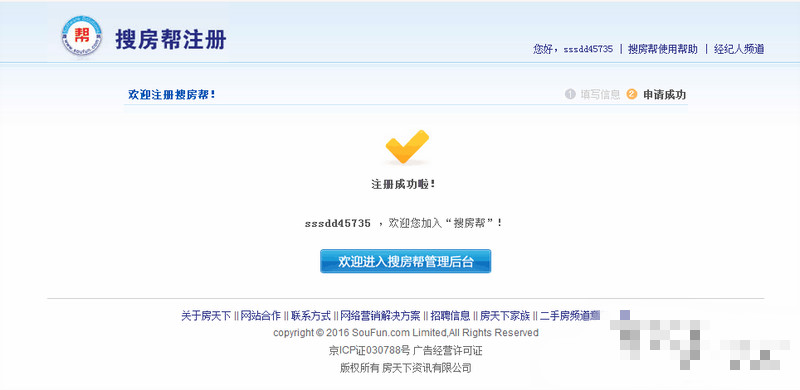800x390 pixels.
Task: Open 欢迎进入搜房帮管理后台 button
Action: tap(406, 261)
